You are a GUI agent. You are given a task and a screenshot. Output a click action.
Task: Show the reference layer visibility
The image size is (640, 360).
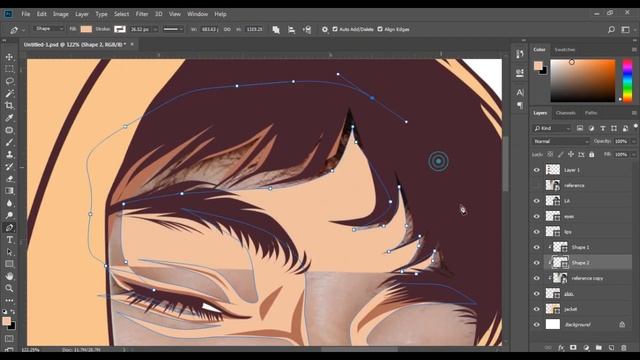(537, 185)
